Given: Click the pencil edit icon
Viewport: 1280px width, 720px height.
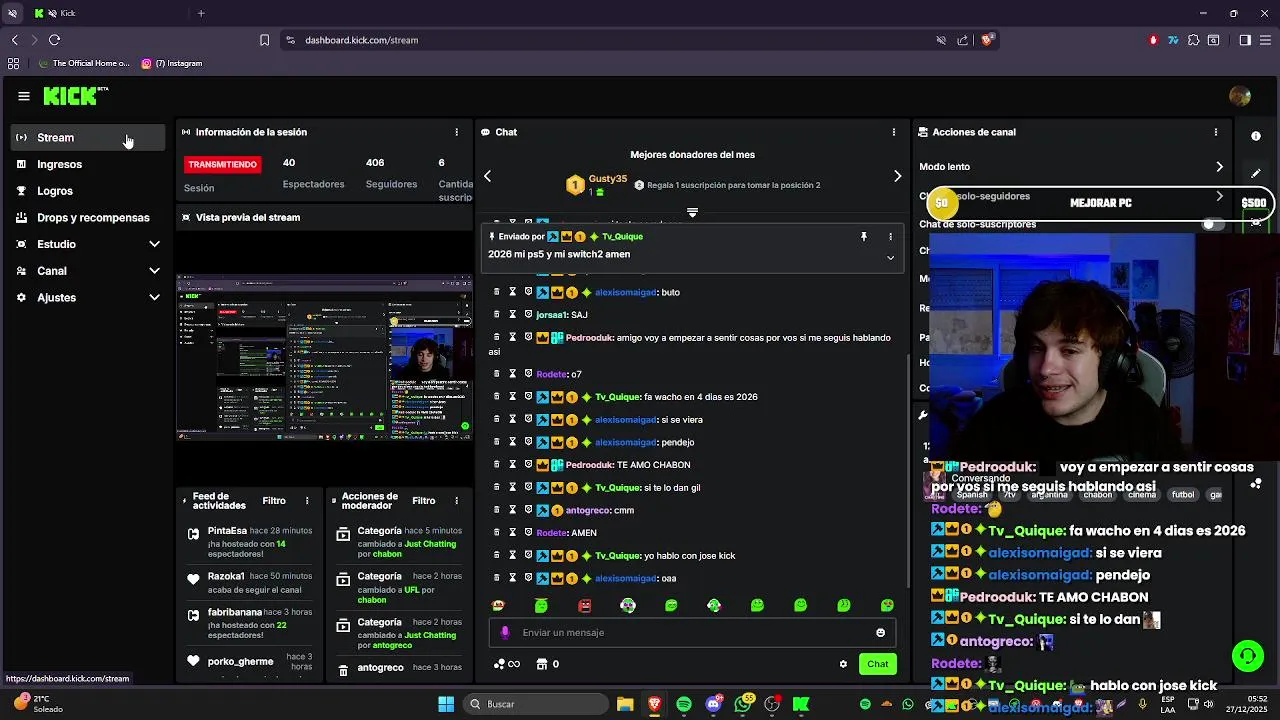Looking at the screenshot, I should point(1256,174).
